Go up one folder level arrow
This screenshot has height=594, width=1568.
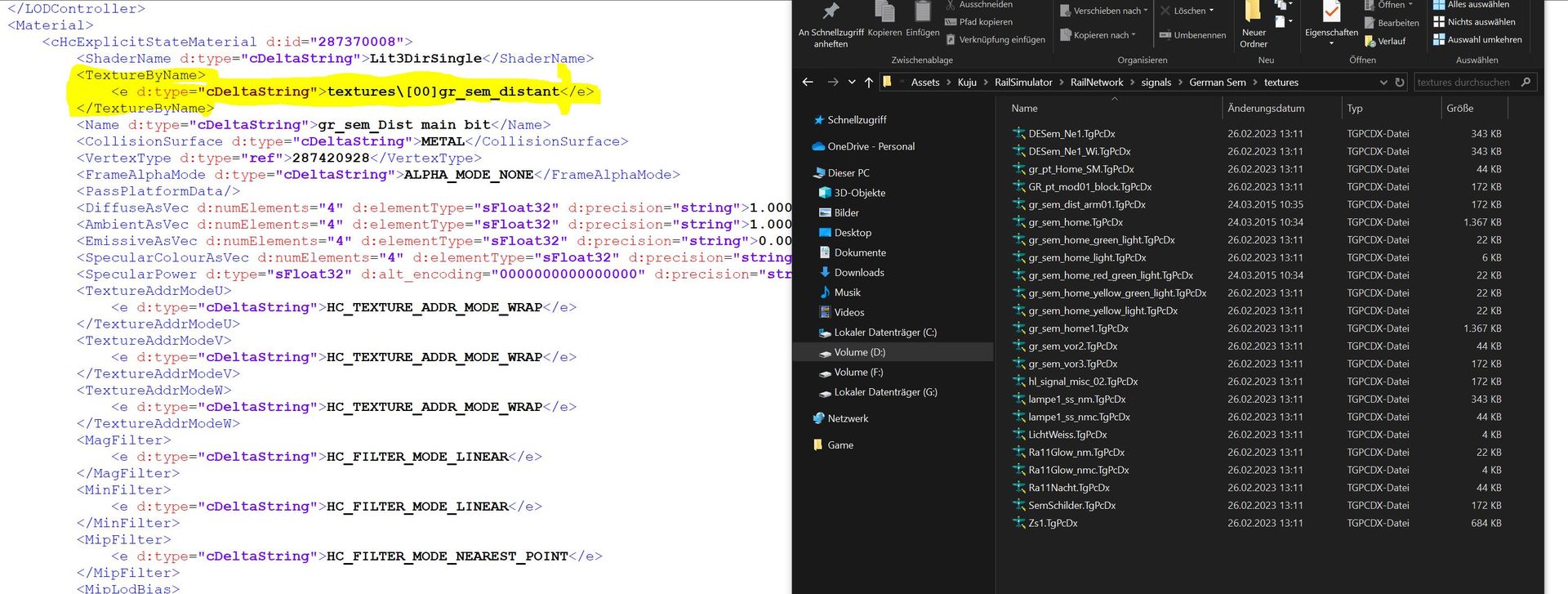(868, 83)
